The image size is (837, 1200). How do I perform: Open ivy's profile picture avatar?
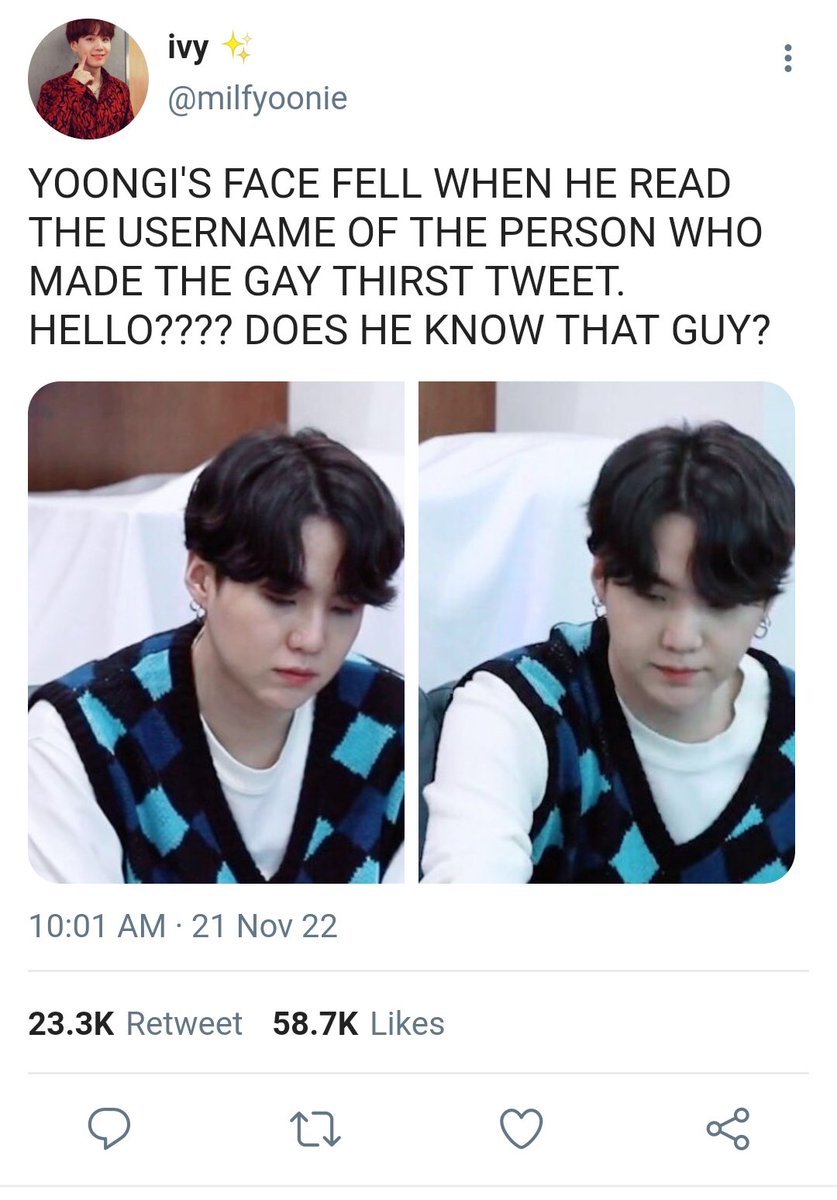tap(87, 79)
